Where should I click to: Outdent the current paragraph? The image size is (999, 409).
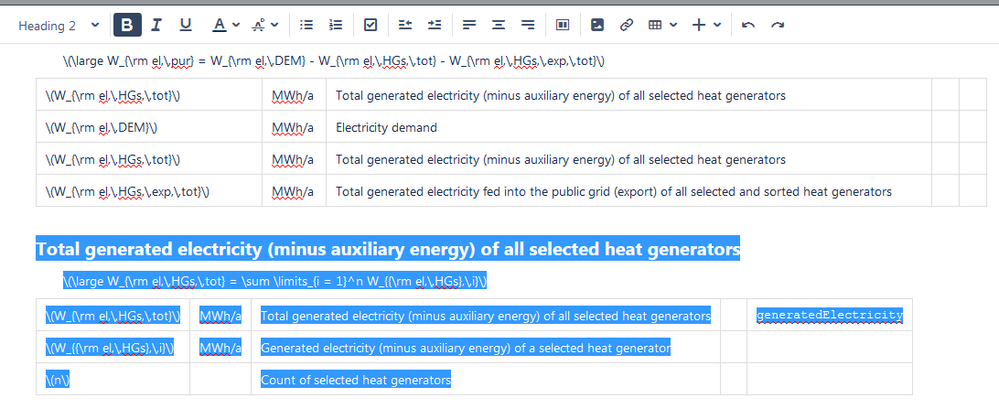(405, 25)
